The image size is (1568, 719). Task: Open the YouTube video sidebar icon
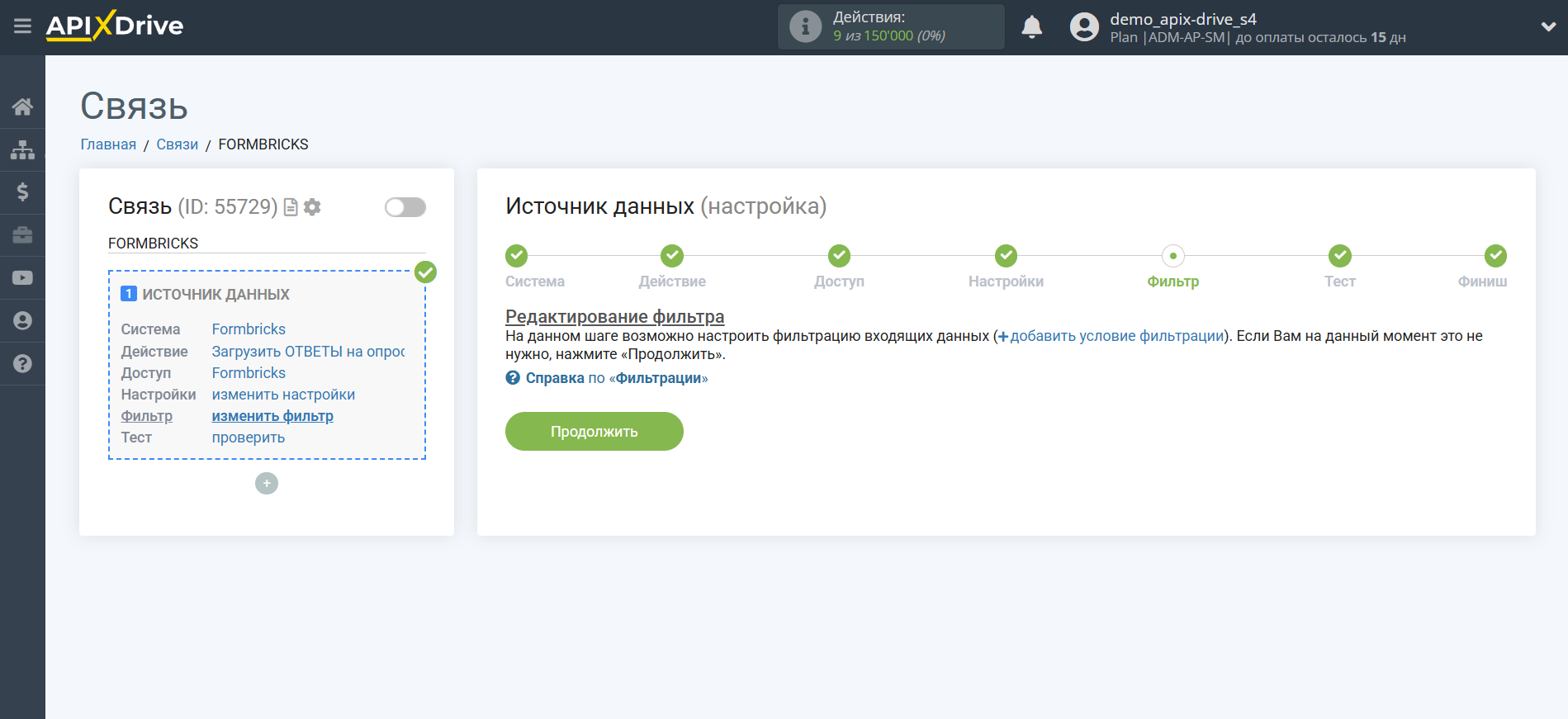(22, 278)
